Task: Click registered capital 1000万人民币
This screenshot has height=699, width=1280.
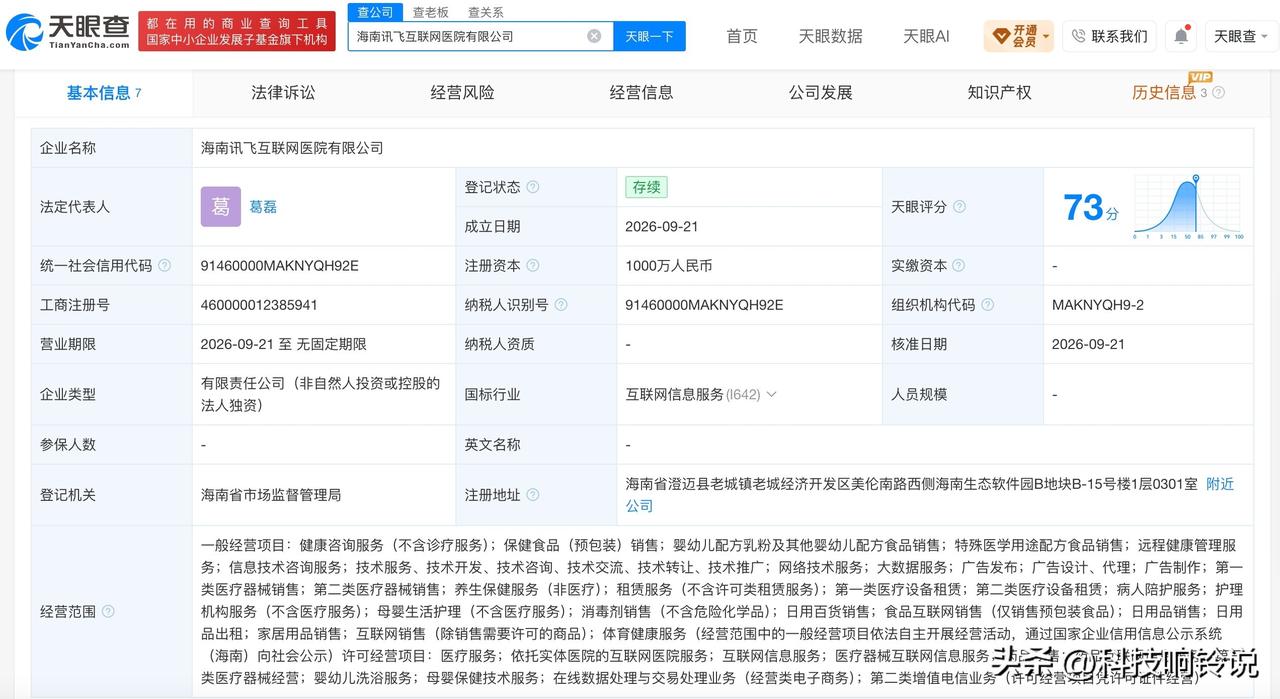Action: pyautogui.click(x=669, y=265)
